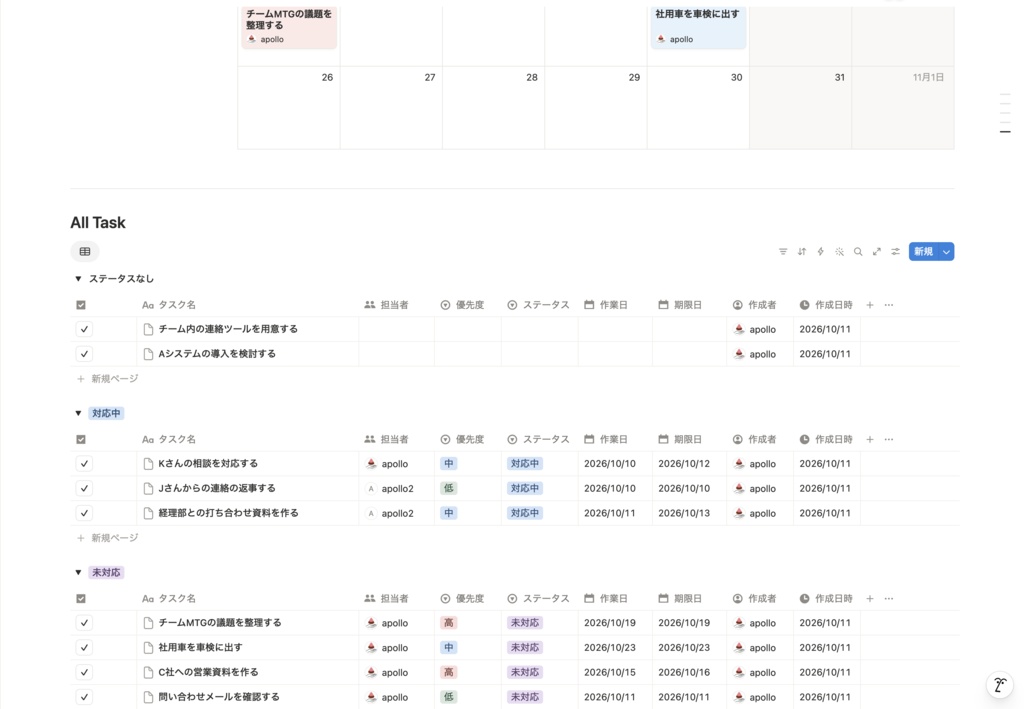
Task: Add a property in the ステータスなし group header
Action: (870, 305)
